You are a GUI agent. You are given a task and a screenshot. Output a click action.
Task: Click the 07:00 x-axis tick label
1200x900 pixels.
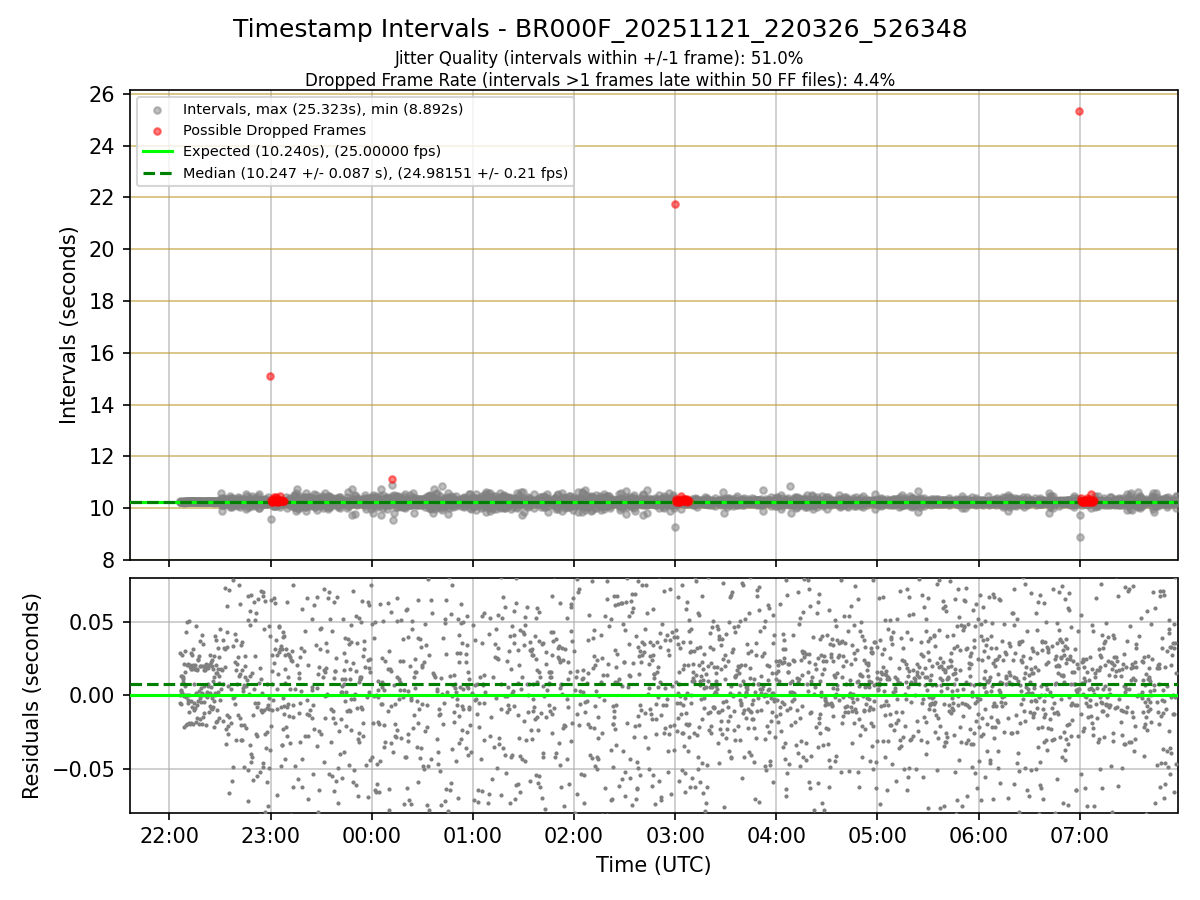1079,835
